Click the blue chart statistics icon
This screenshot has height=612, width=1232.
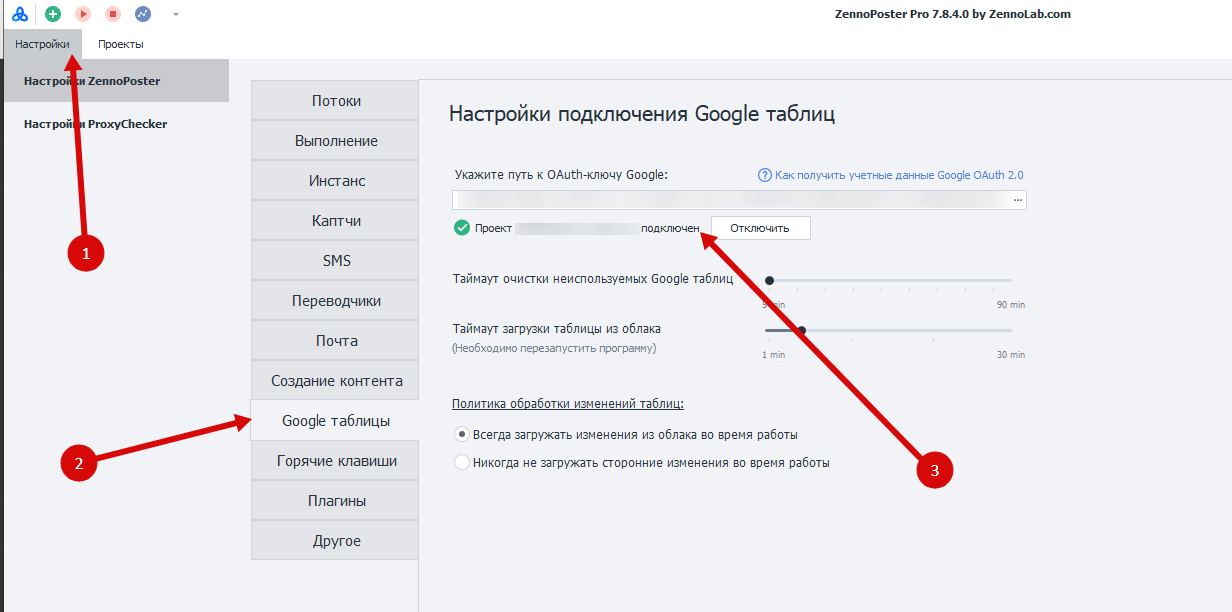(x=143, y=14)
